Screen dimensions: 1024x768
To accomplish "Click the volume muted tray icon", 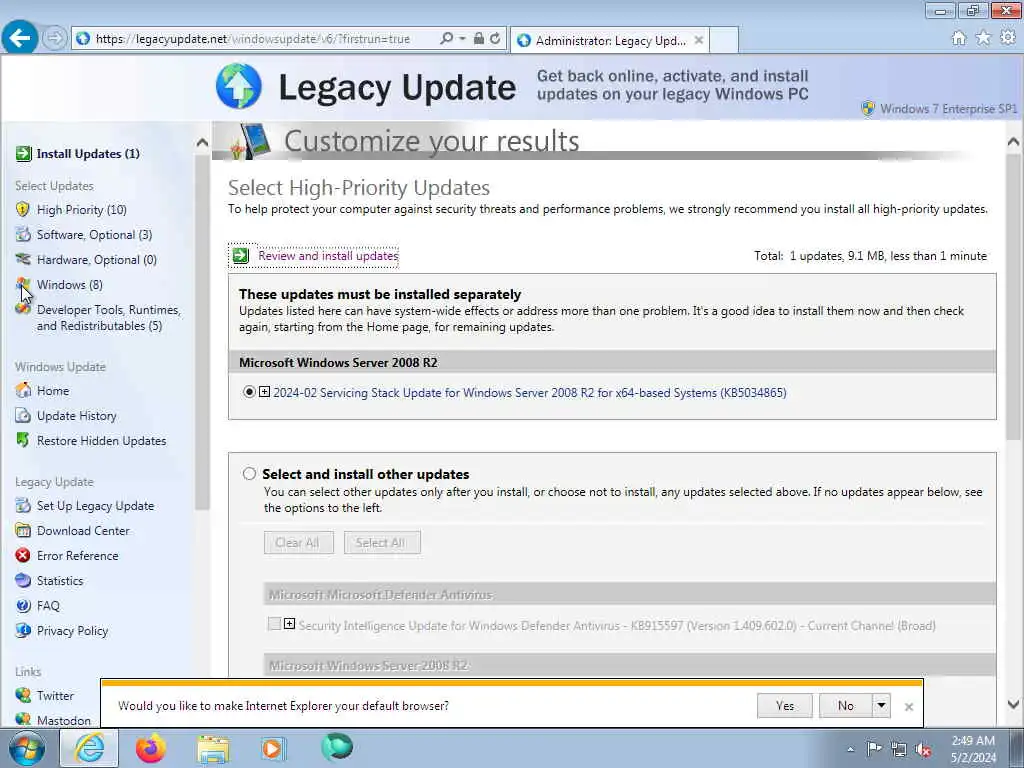I will (x=923, y=749).
